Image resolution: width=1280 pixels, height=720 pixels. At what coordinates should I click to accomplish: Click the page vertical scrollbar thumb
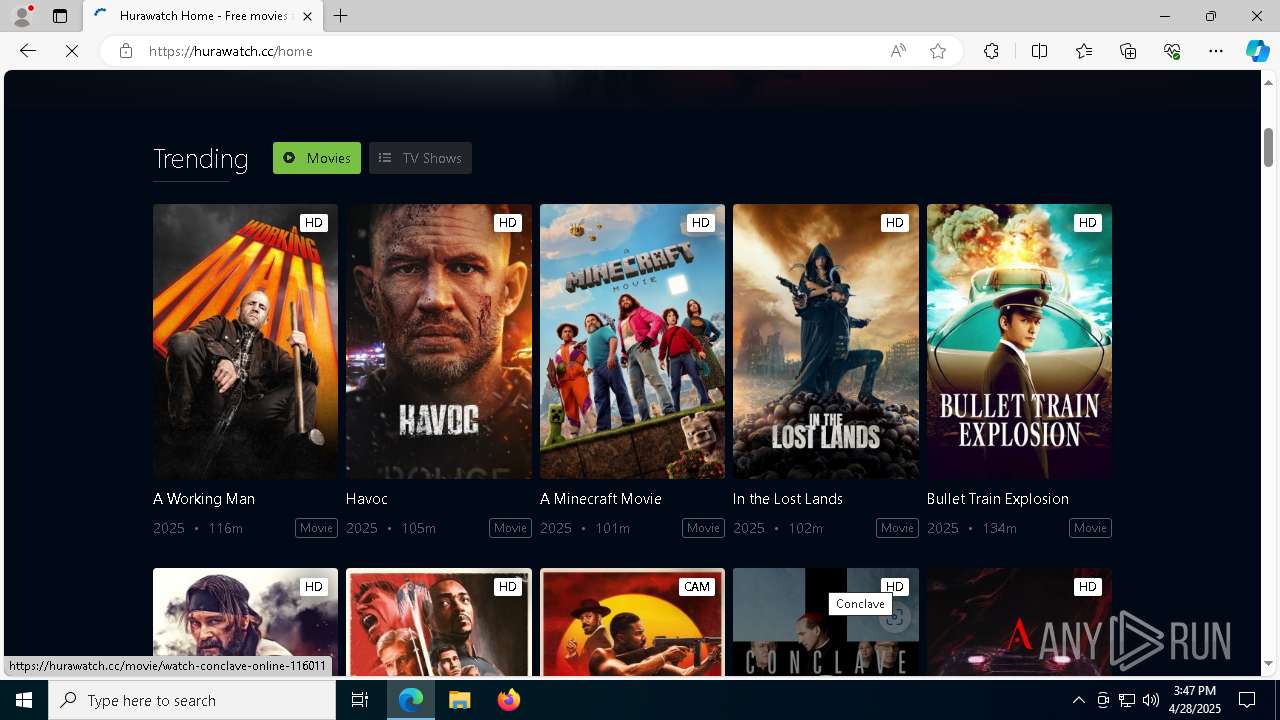coord(1268,148)
